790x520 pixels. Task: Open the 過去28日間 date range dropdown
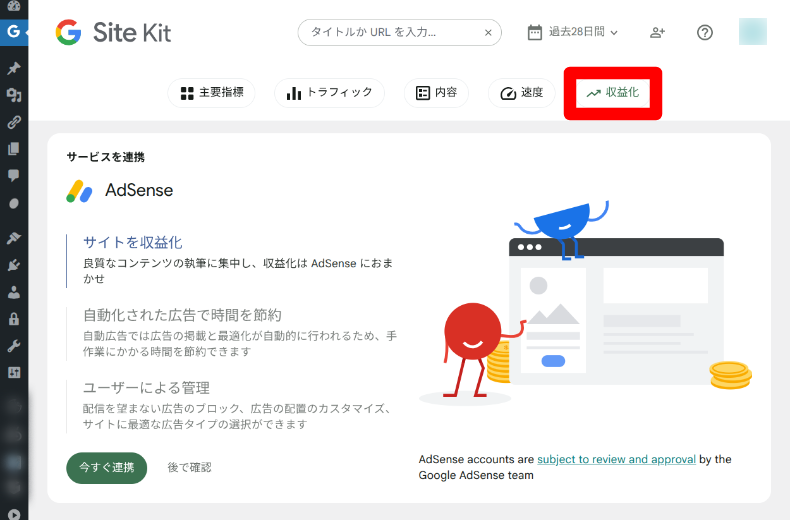(x=573, y=32)
